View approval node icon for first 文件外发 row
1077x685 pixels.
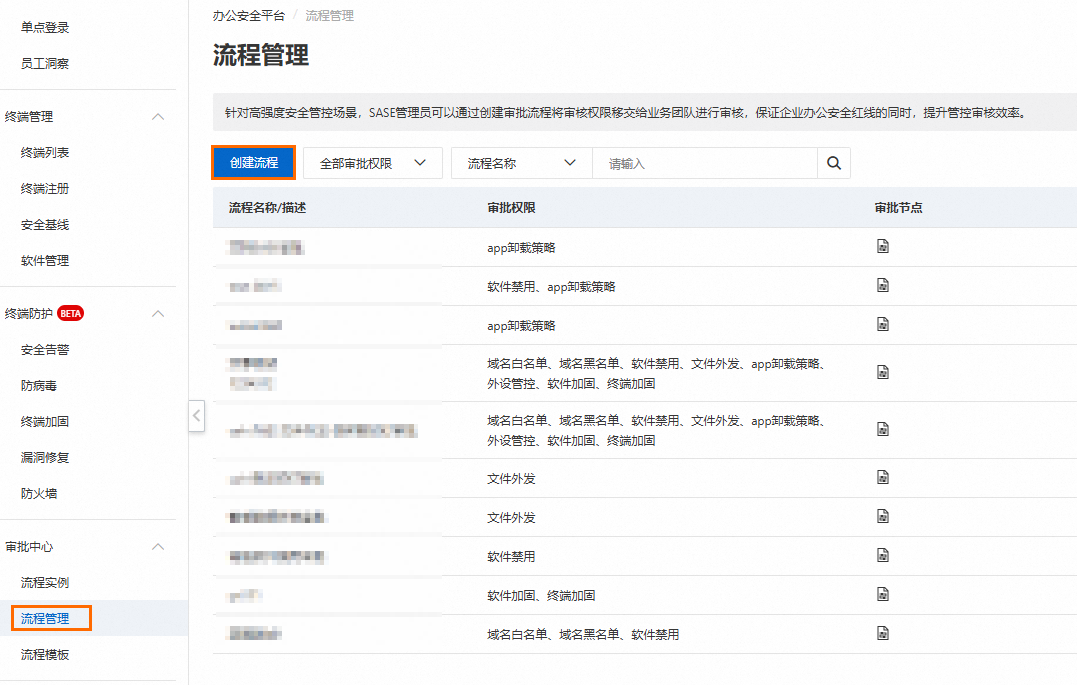pyautogui.click(x=883, y=477)
